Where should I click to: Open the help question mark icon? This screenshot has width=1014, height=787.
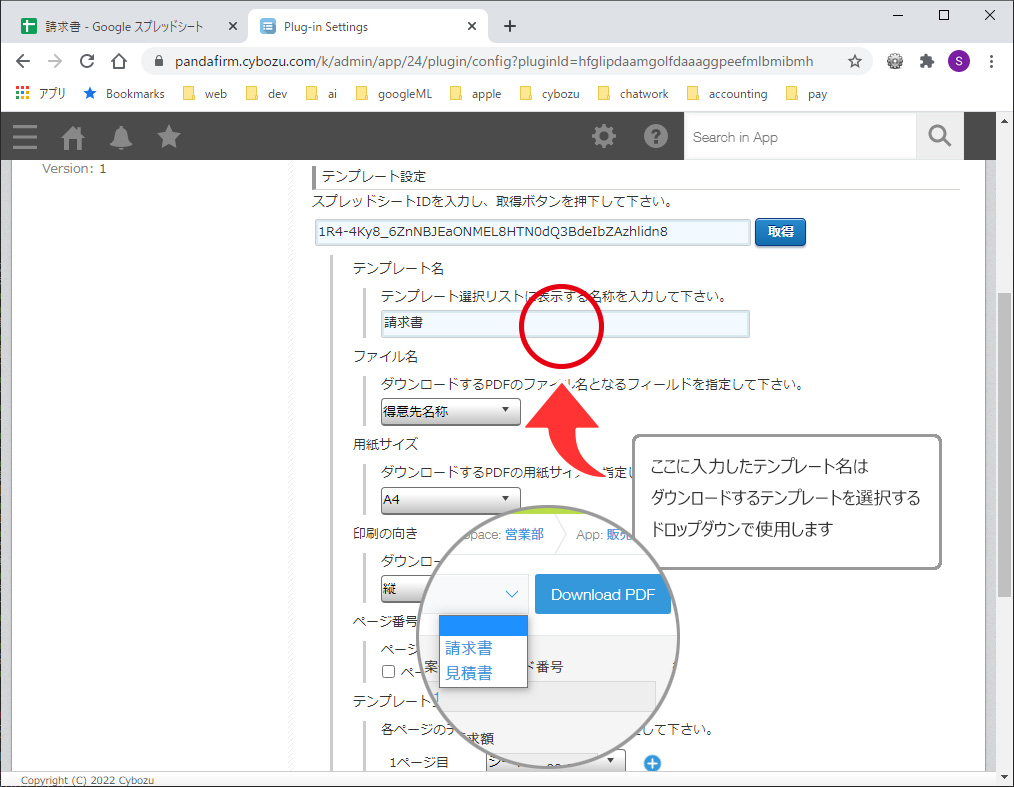pyautogui.click(x=655, y=137)
